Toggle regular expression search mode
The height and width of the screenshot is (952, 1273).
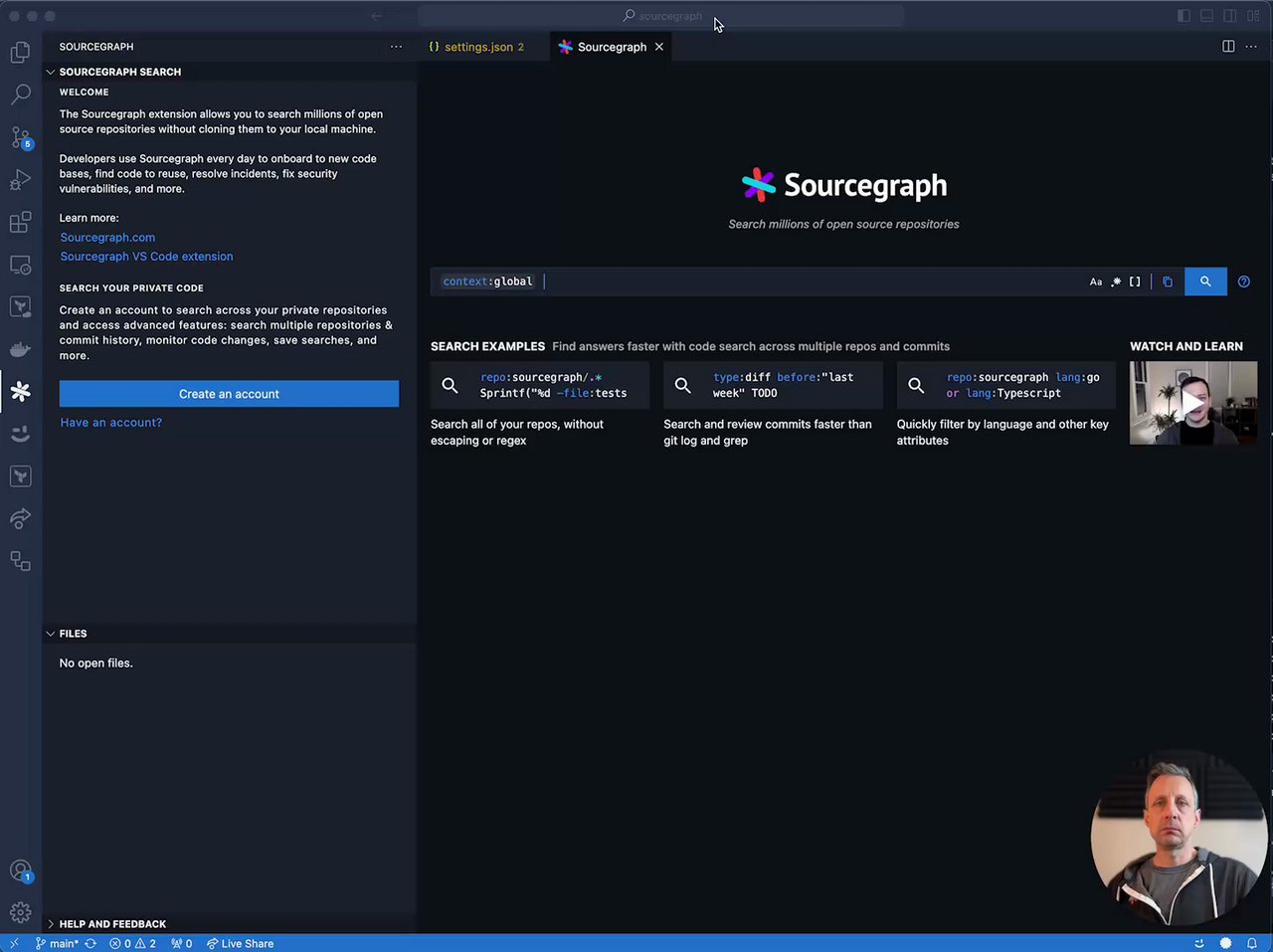[x=1116, y=282]
